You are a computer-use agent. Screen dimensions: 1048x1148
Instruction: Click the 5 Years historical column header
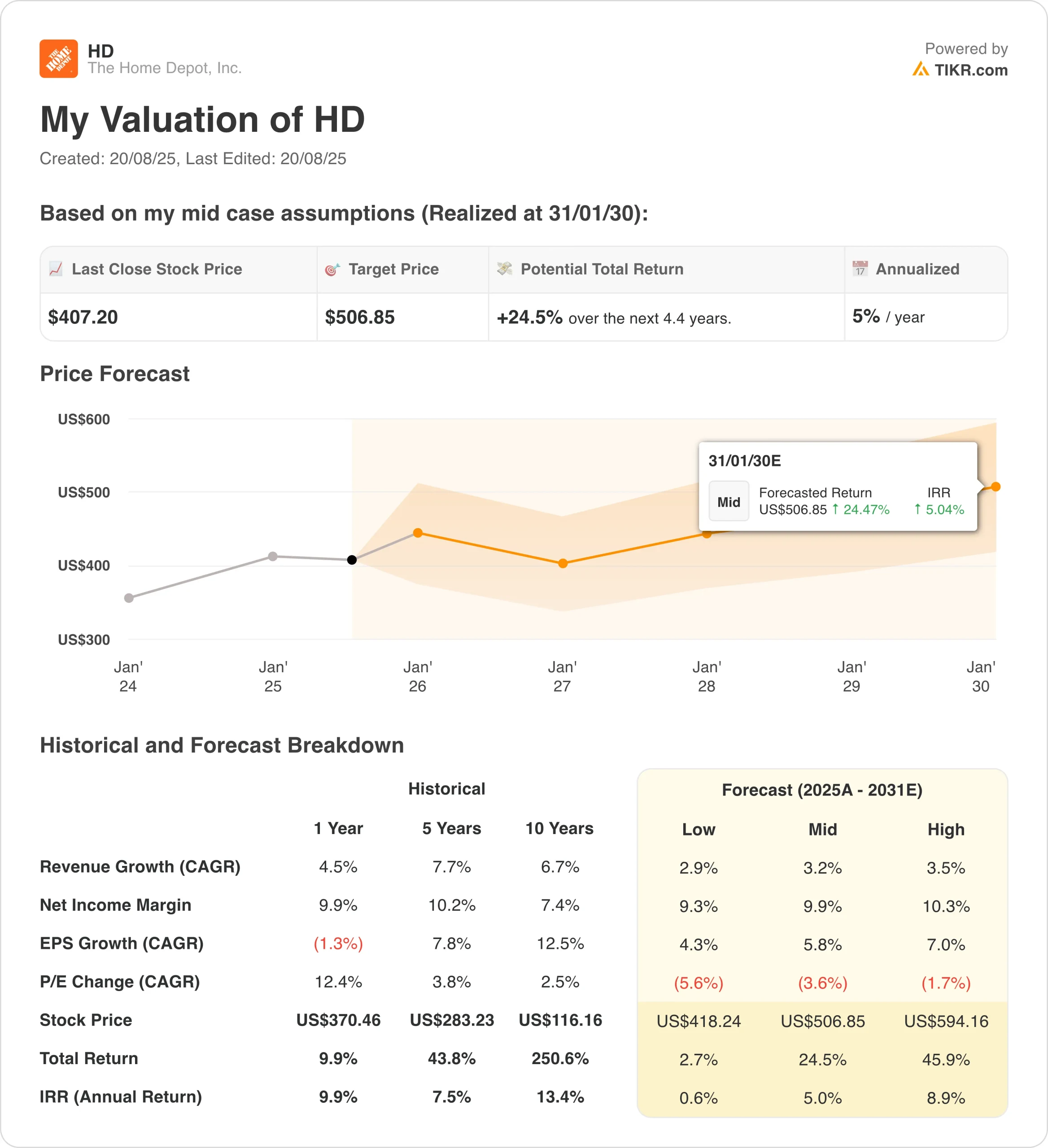pos(452,829)
